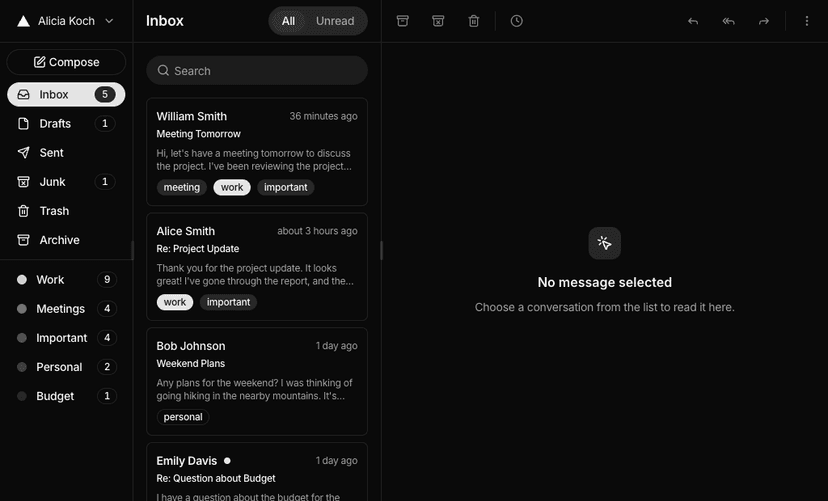Click the Reply arrow icon

coord(693,21)
